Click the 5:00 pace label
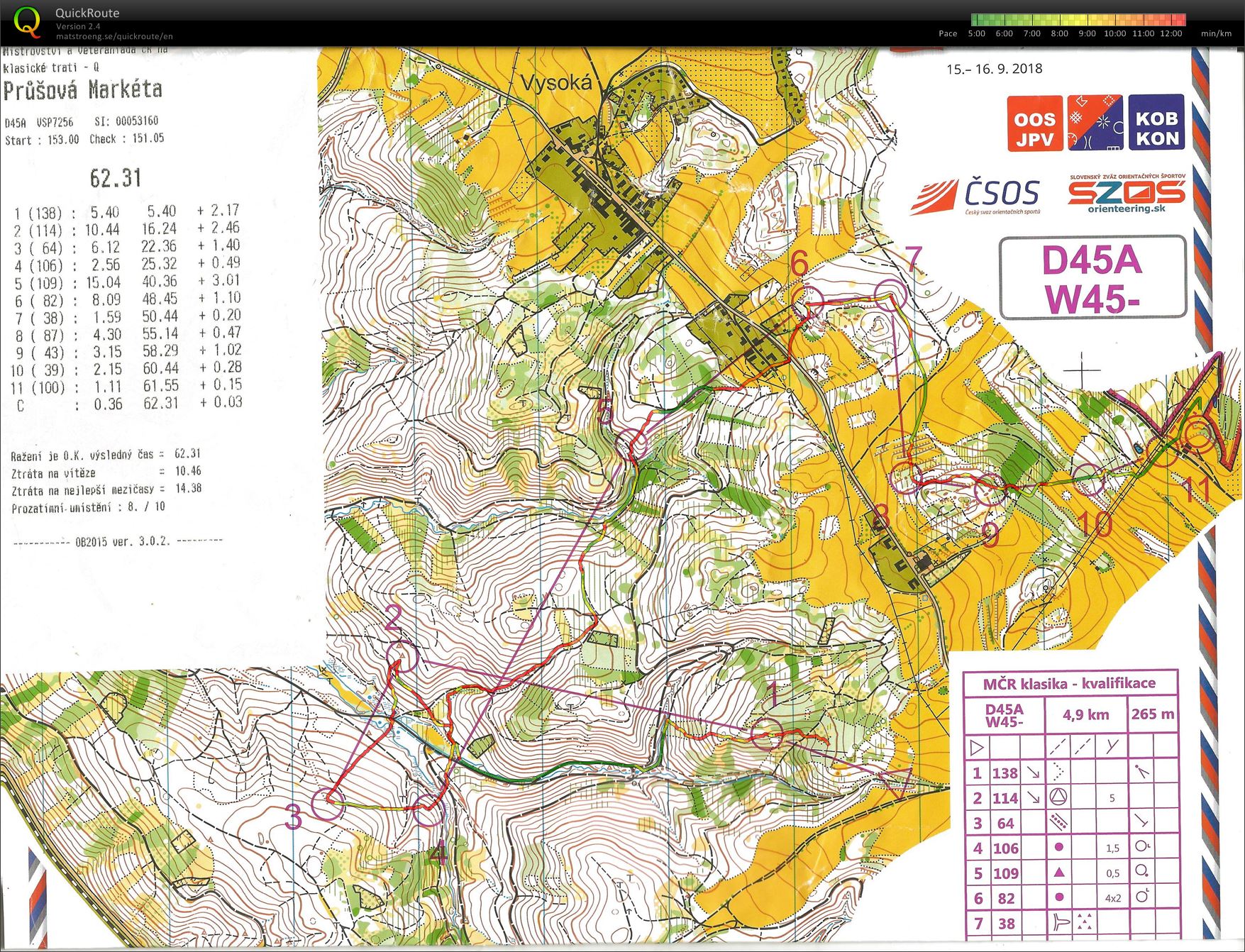This screenshot has height=952, width=1245. pyautogui.click(x=976, y=33)
